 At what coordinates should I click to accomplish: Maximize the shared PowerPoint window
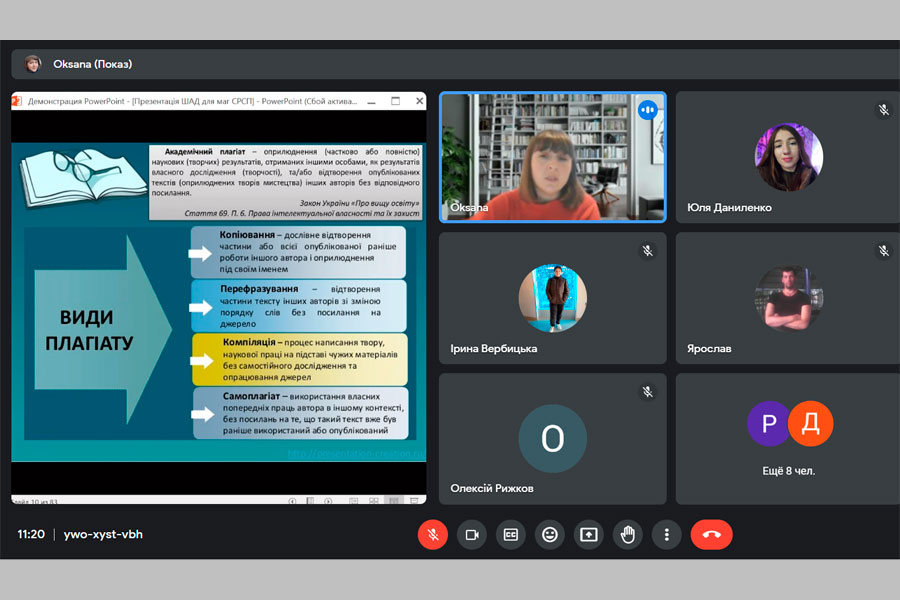click(x=395, y=101)
